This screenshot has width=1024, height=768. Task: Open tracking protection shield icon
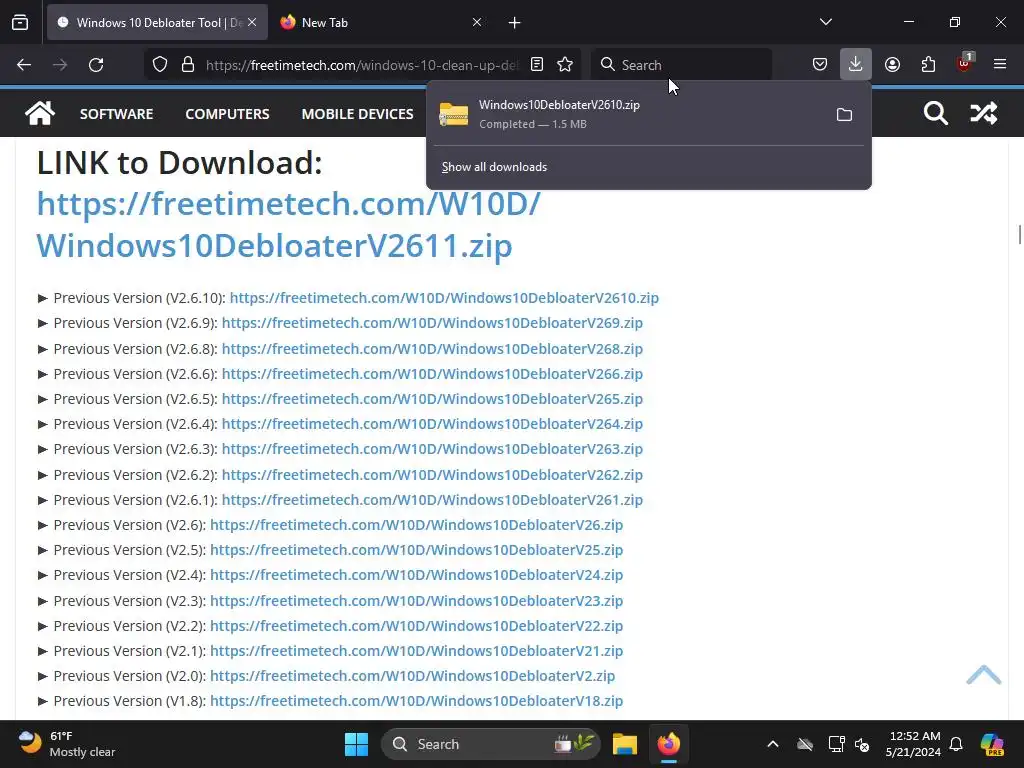pyautogui.click(x=160, y=65)
